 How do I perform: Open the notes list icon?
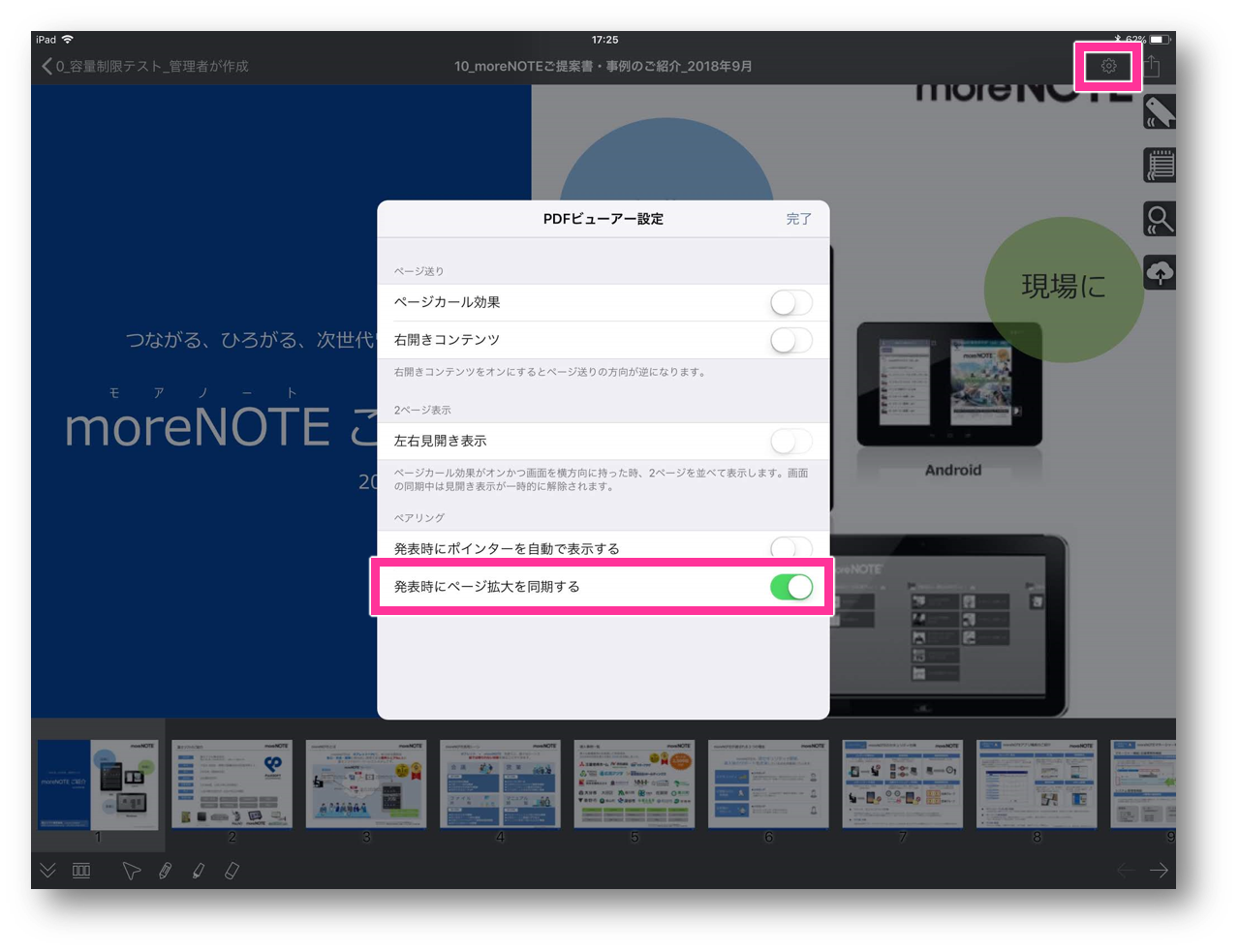[1160, 166]
